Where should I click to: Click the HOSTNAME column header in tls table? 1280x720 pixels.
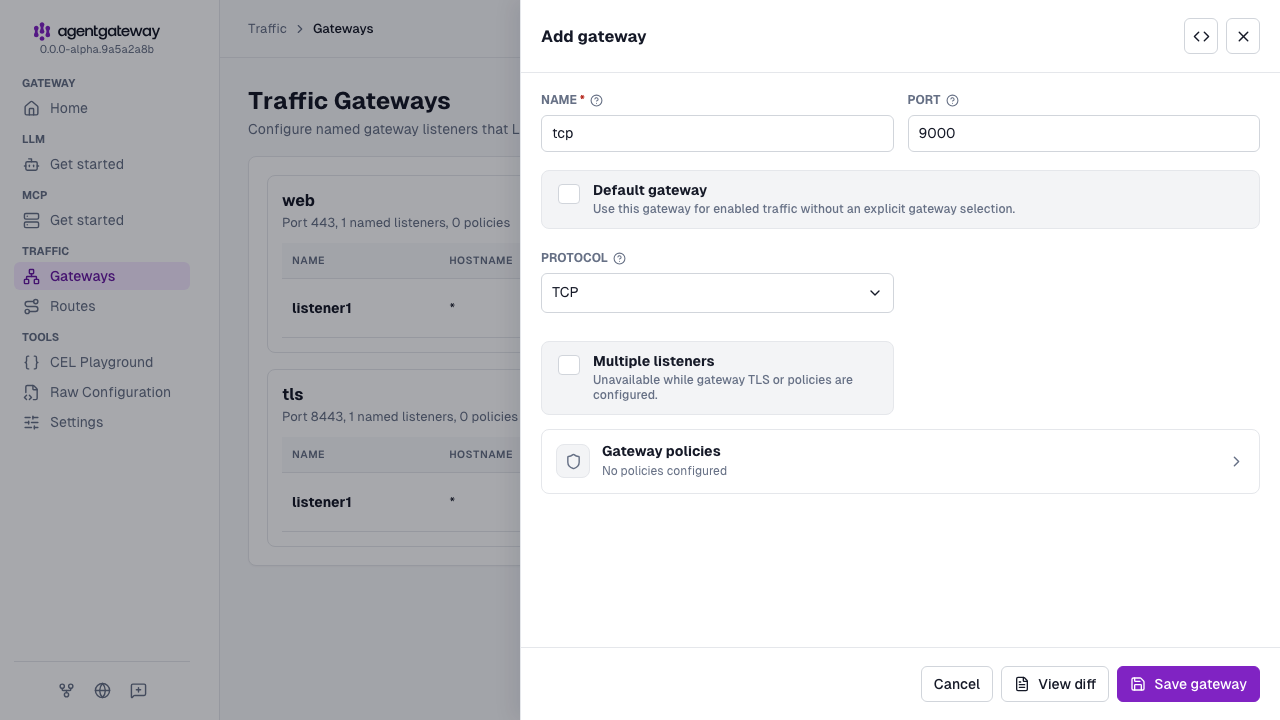[x=481, y=454]
